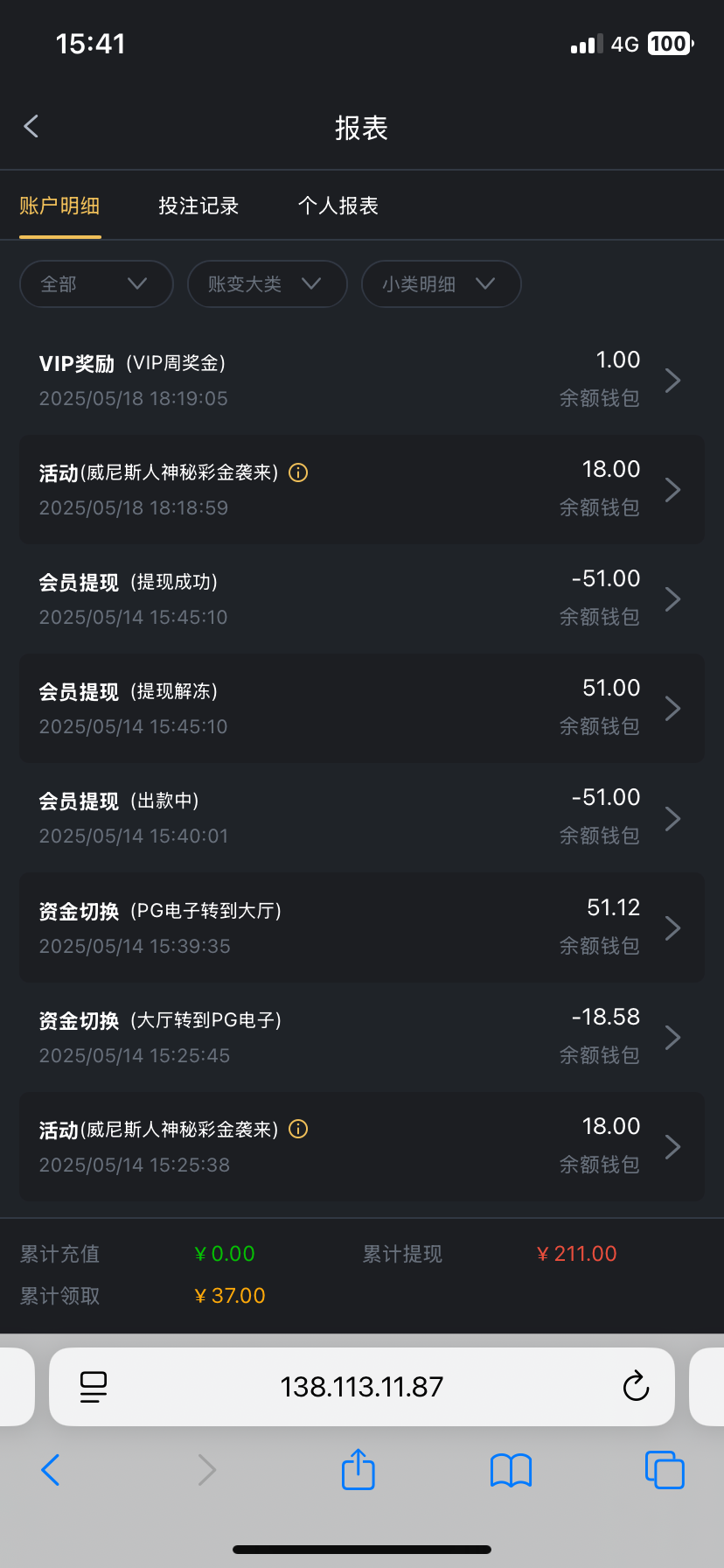Open Safari bookmarks book icon

[x=511, y=1470]
